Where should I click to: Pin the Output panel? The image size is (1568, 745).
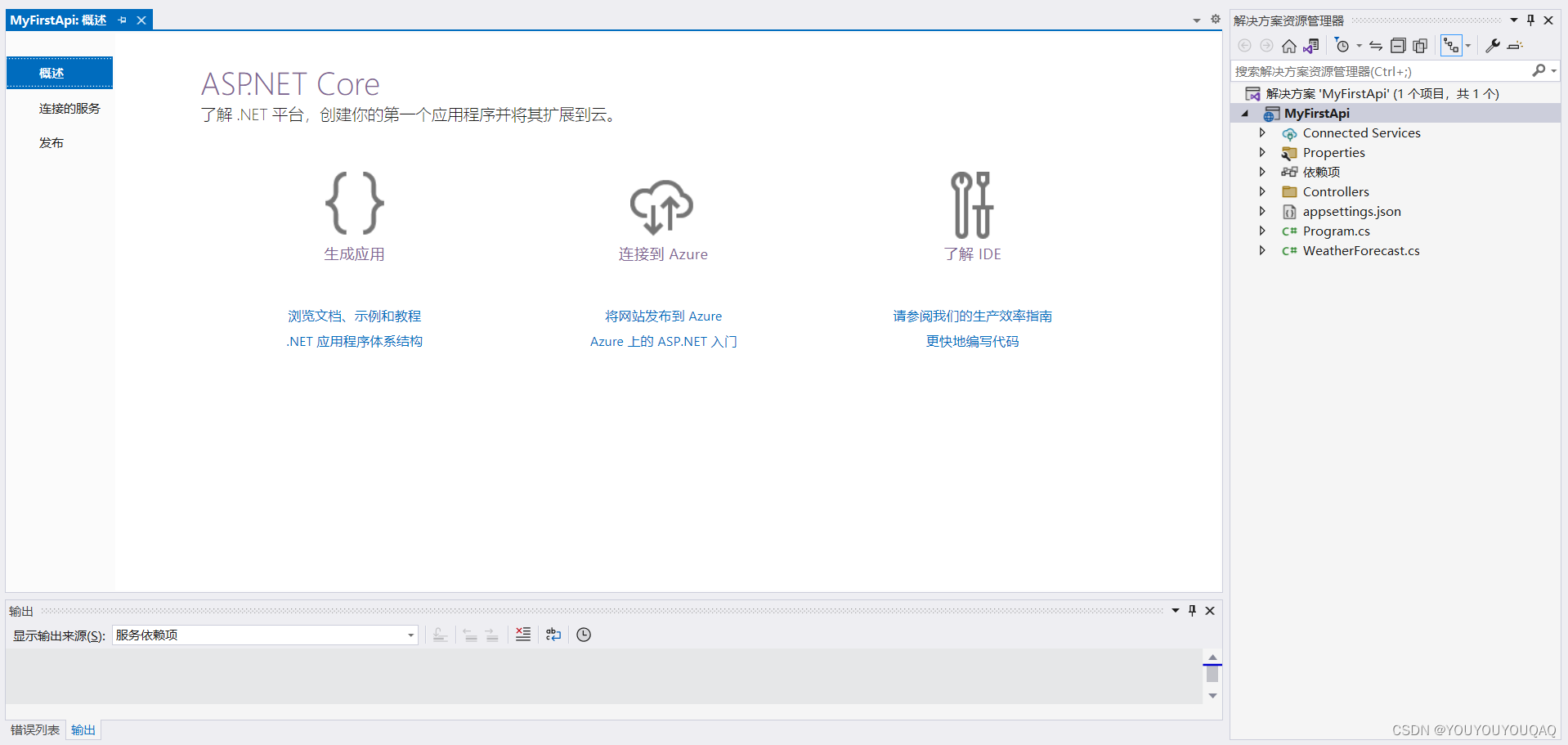pyautogui.click(x=1192, y=611)
